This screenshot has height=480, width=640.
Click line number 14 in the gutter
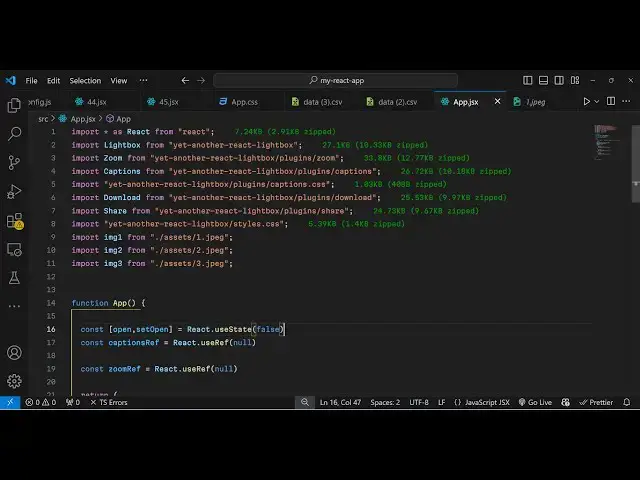point(51,303)
